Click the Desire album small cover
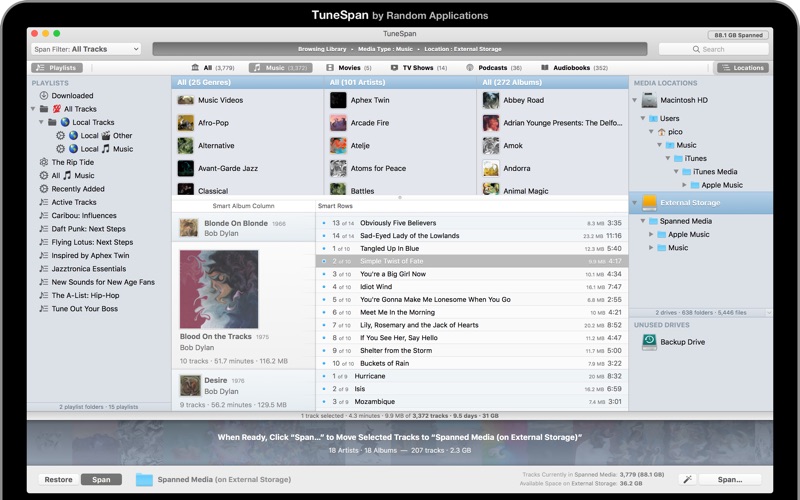 click(x=190, y=386)
